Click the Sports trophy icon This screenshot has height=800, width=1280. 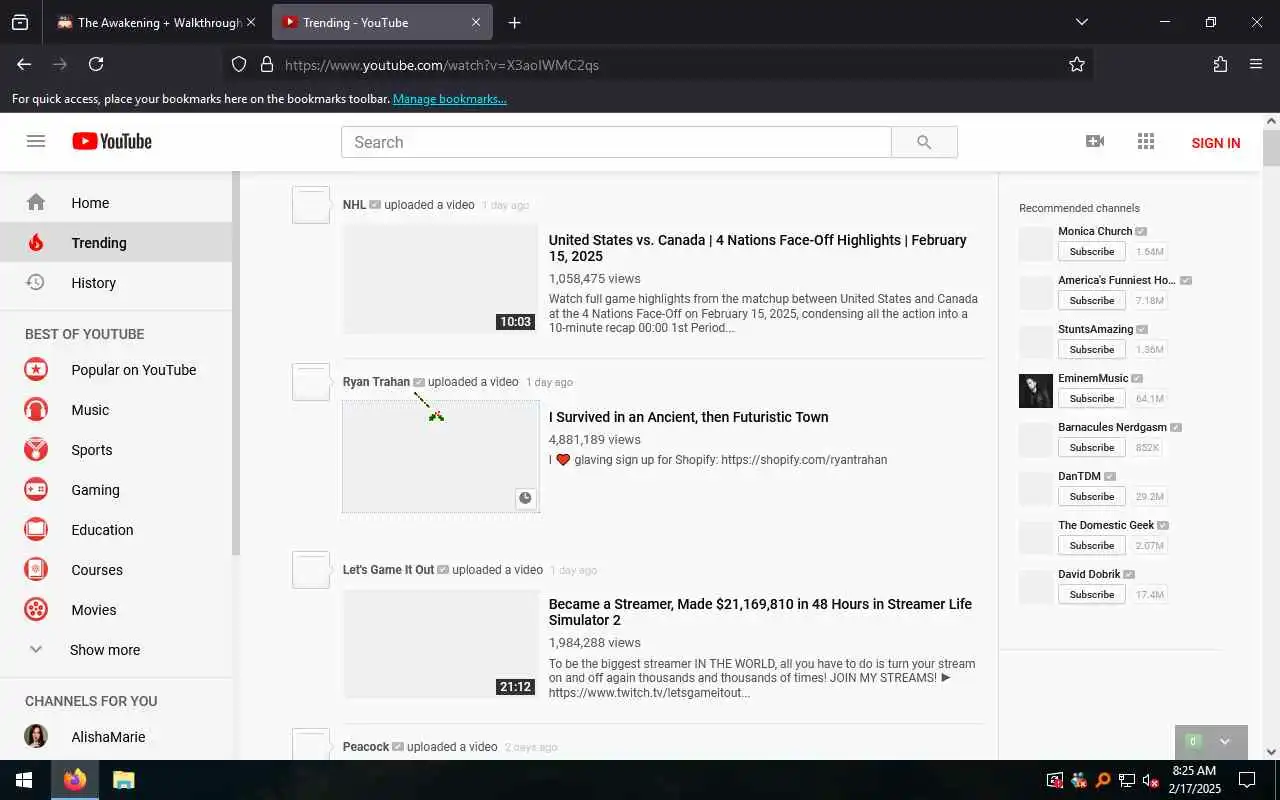[36, 449]
